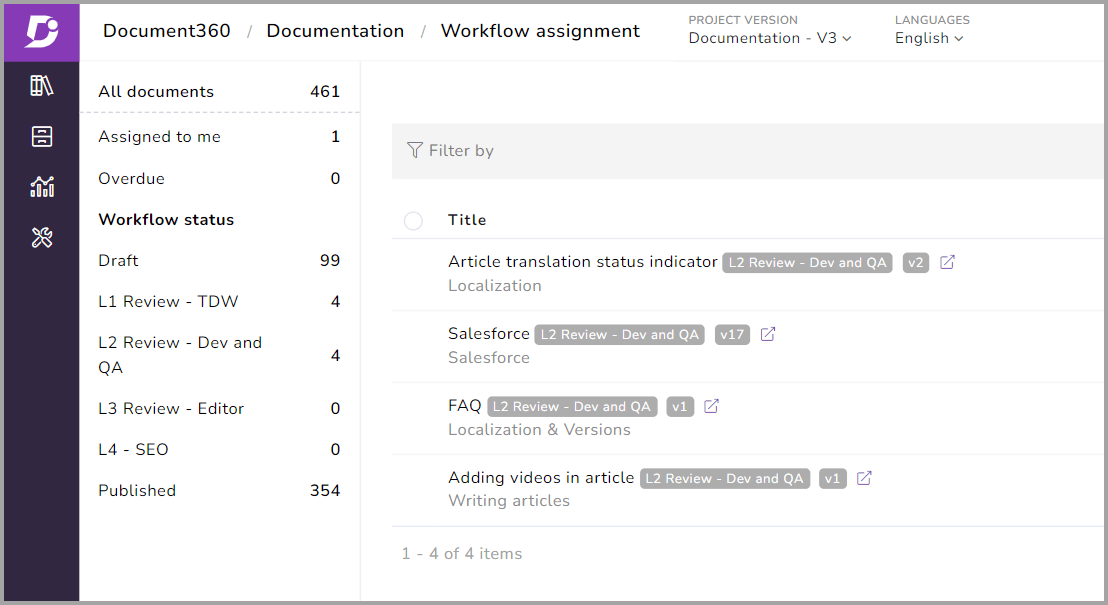Open Adding videos in article external link icon
Image resolution: width=1108 pixels, height=605 pixels.
tap(864, 478)
